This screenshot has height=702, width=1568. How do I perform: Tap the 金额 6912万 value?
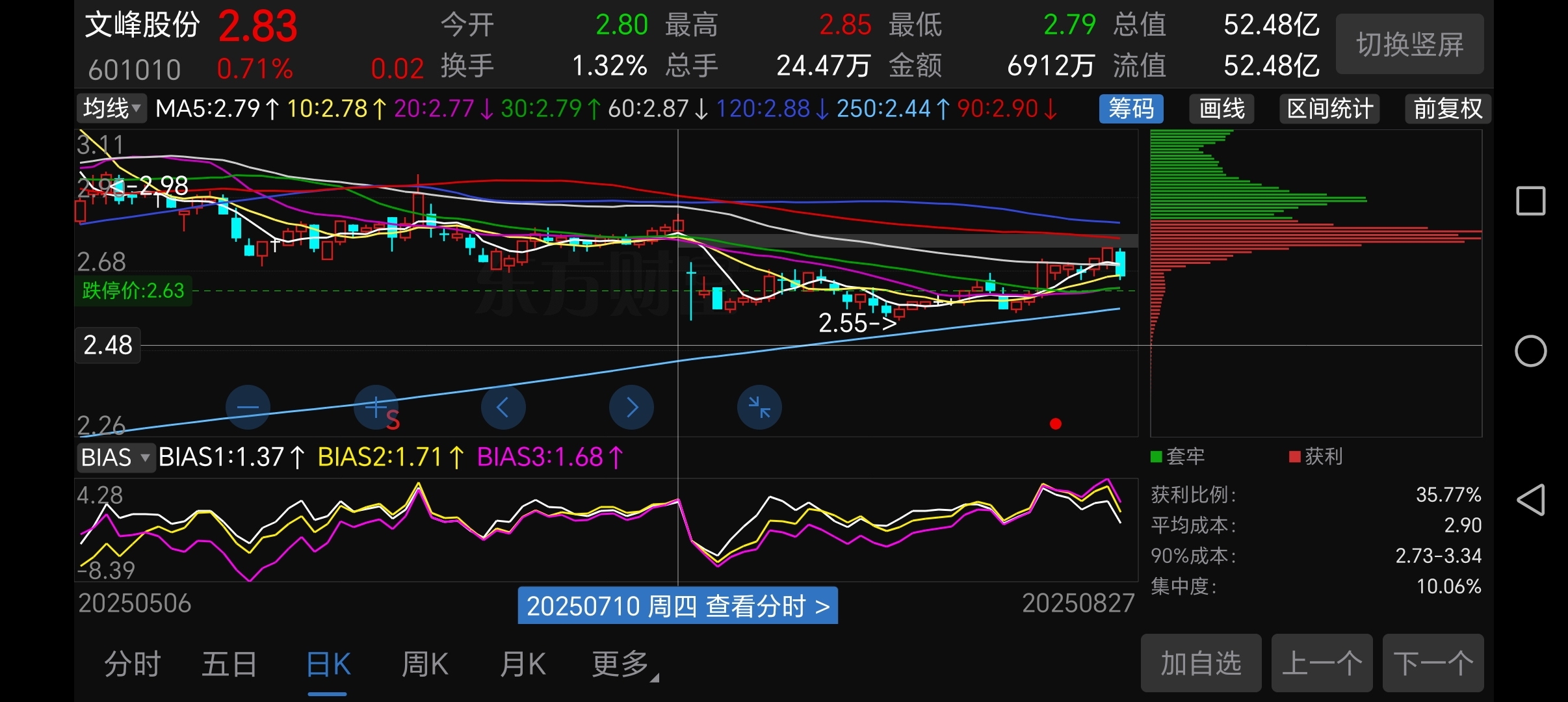coord(1051,66)
